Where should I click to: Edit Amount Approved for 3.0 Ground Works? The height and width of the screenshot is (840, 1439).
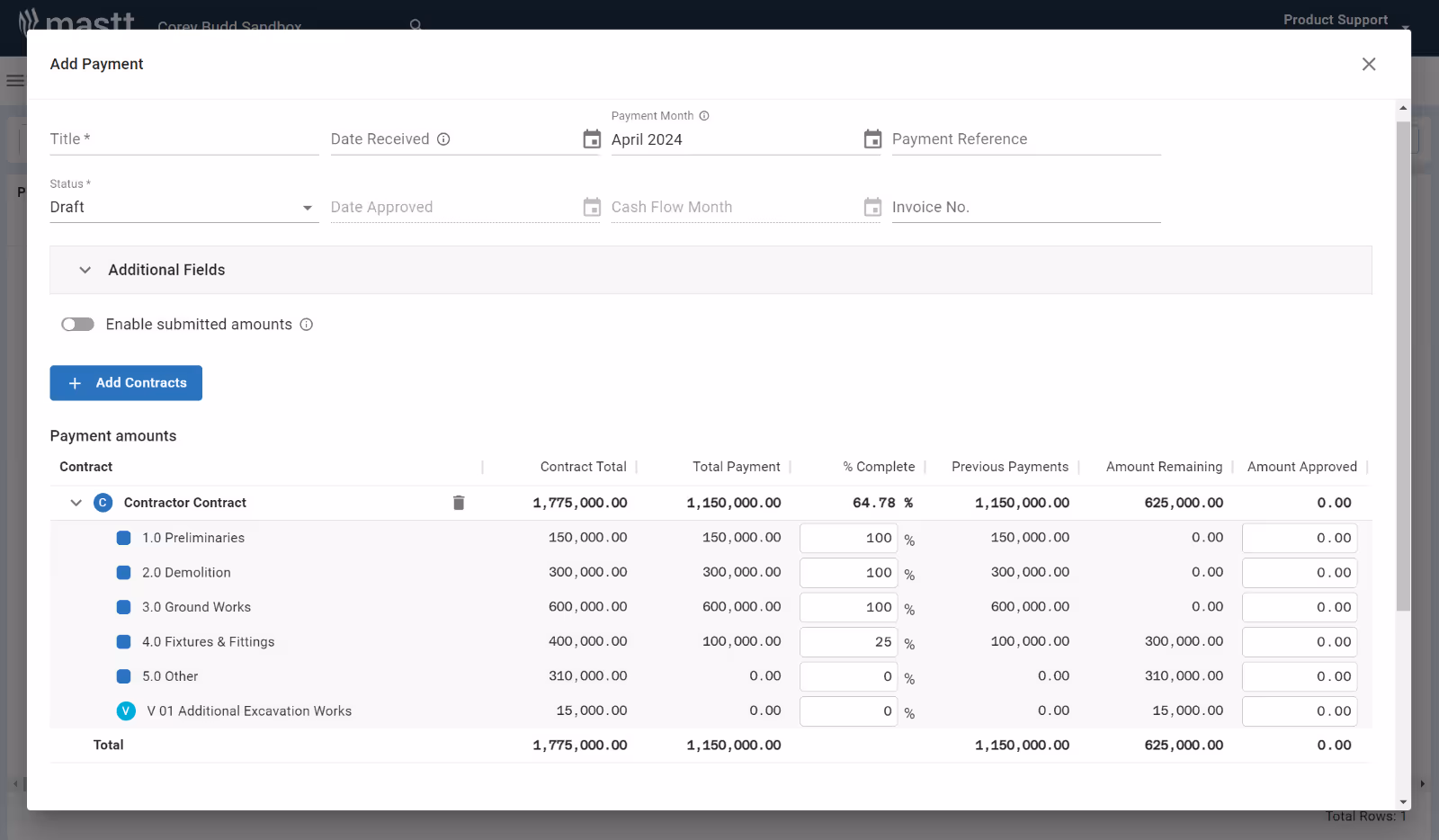pyautogui.click(x=1300, y=607)
